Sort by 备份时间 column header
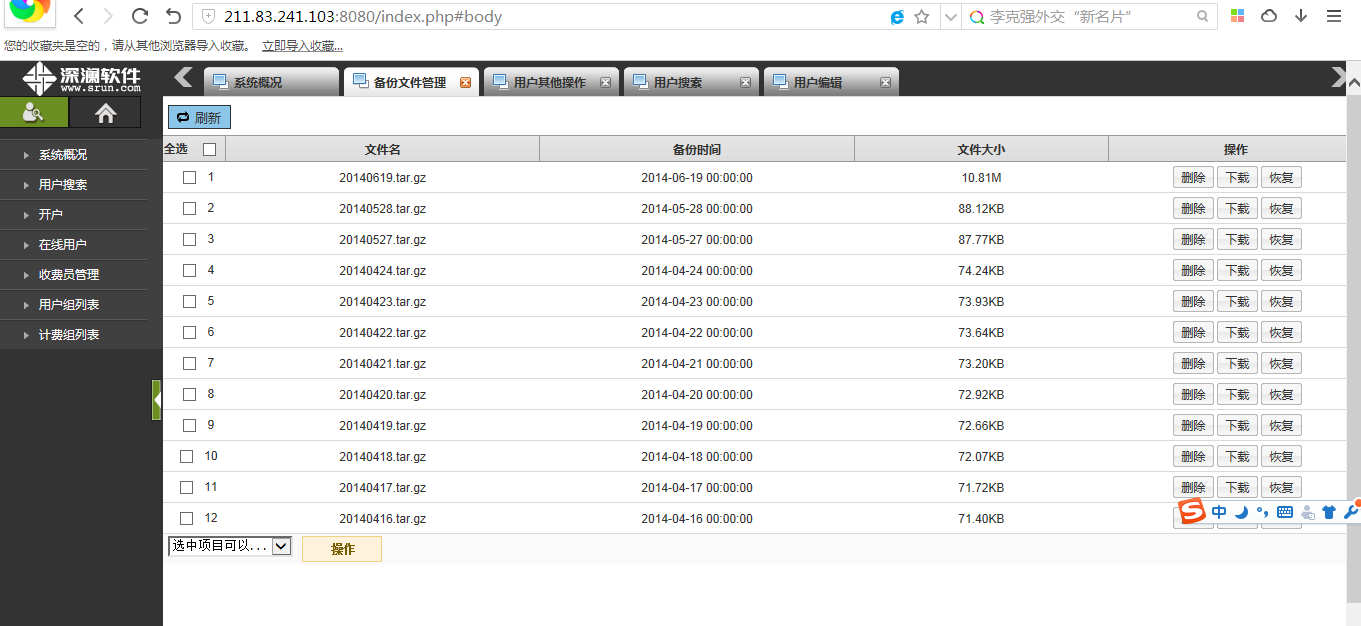 (x=697, y=149)
